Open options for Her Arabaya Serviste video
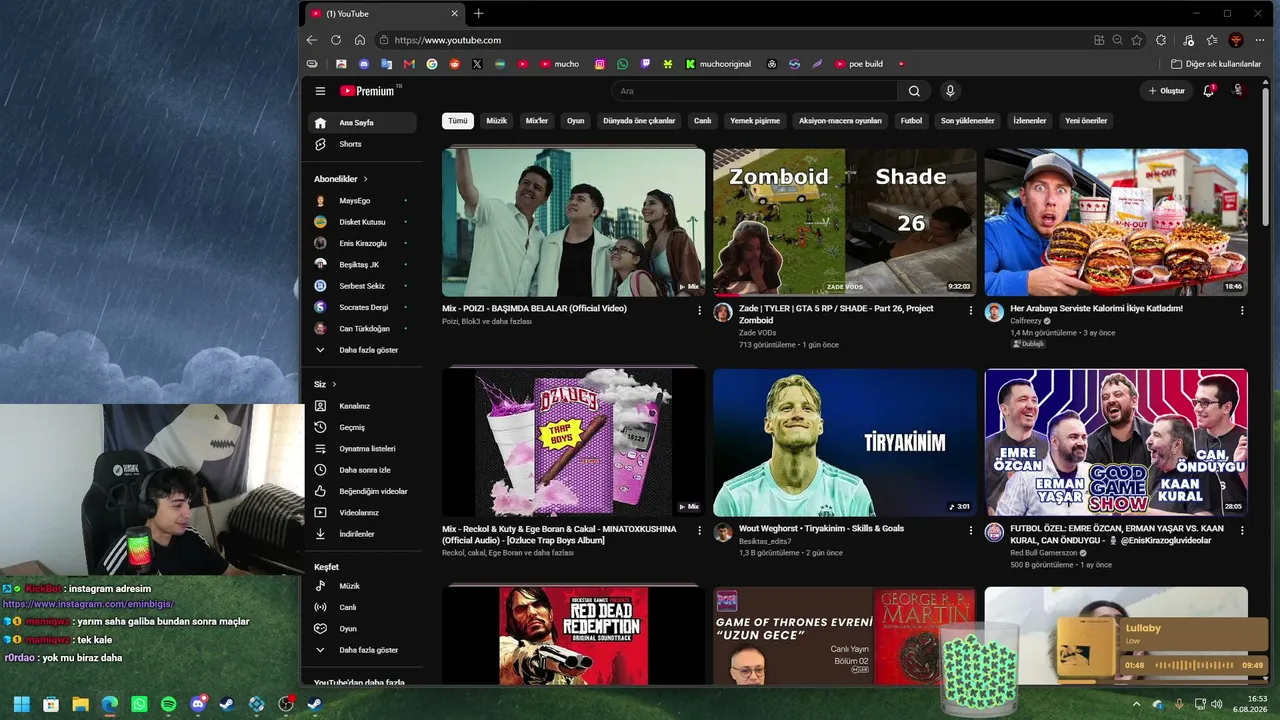 pyautogui.click(x=1242, y=311)
